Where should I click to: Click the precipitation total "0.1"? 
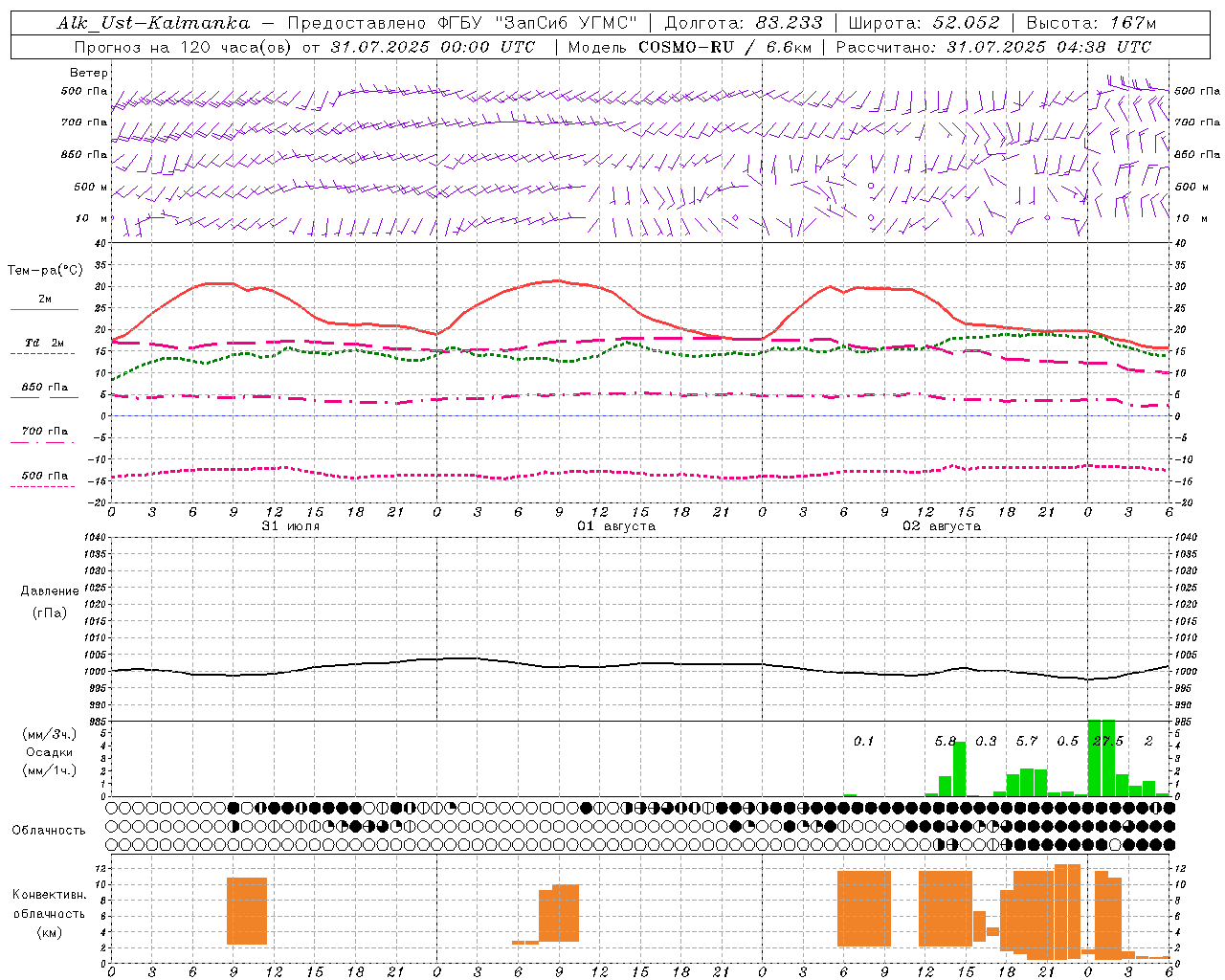tap(864, 741)
